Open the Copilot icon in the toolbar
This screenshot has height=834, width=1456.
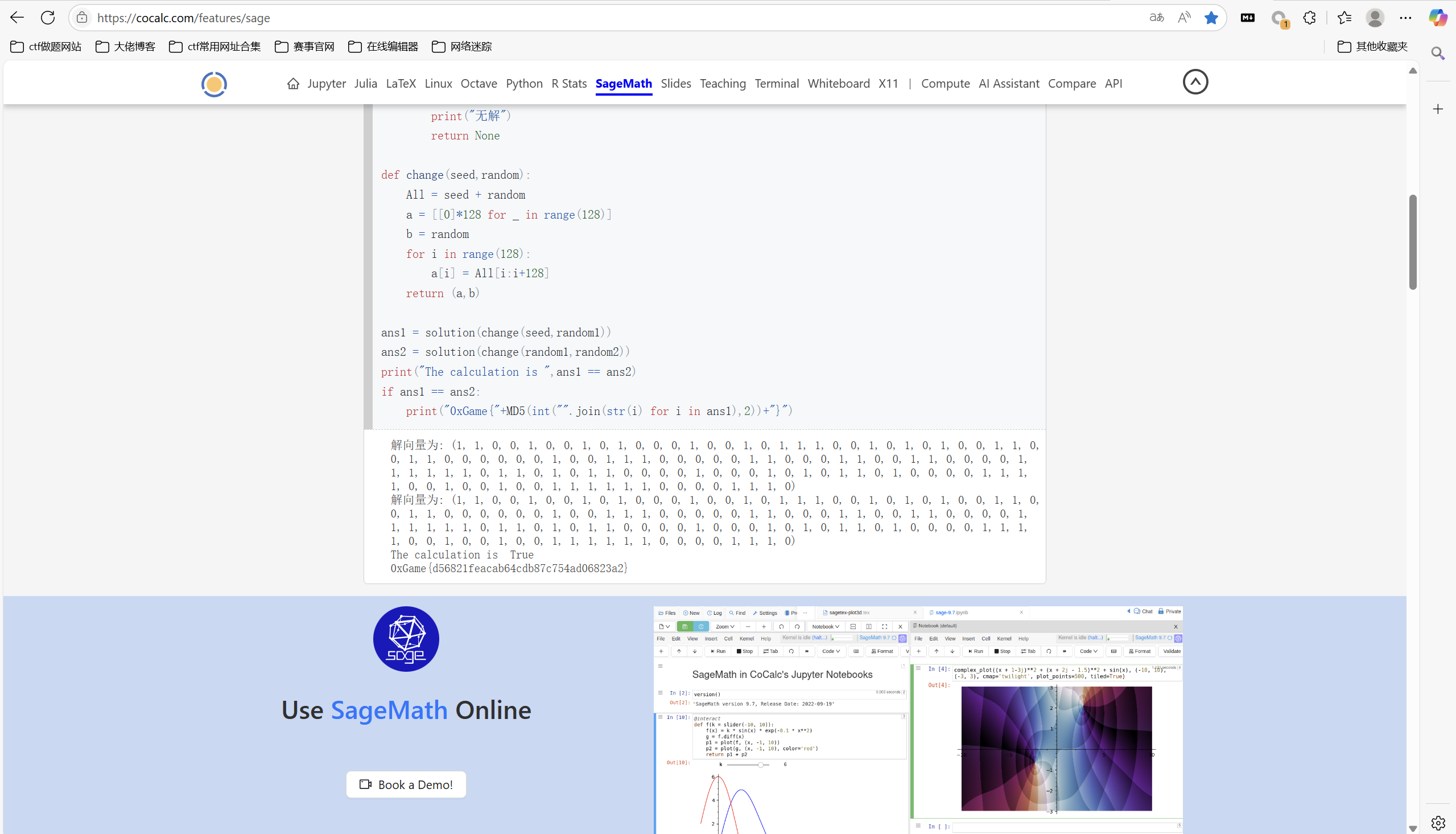[x=1438, y=18]
